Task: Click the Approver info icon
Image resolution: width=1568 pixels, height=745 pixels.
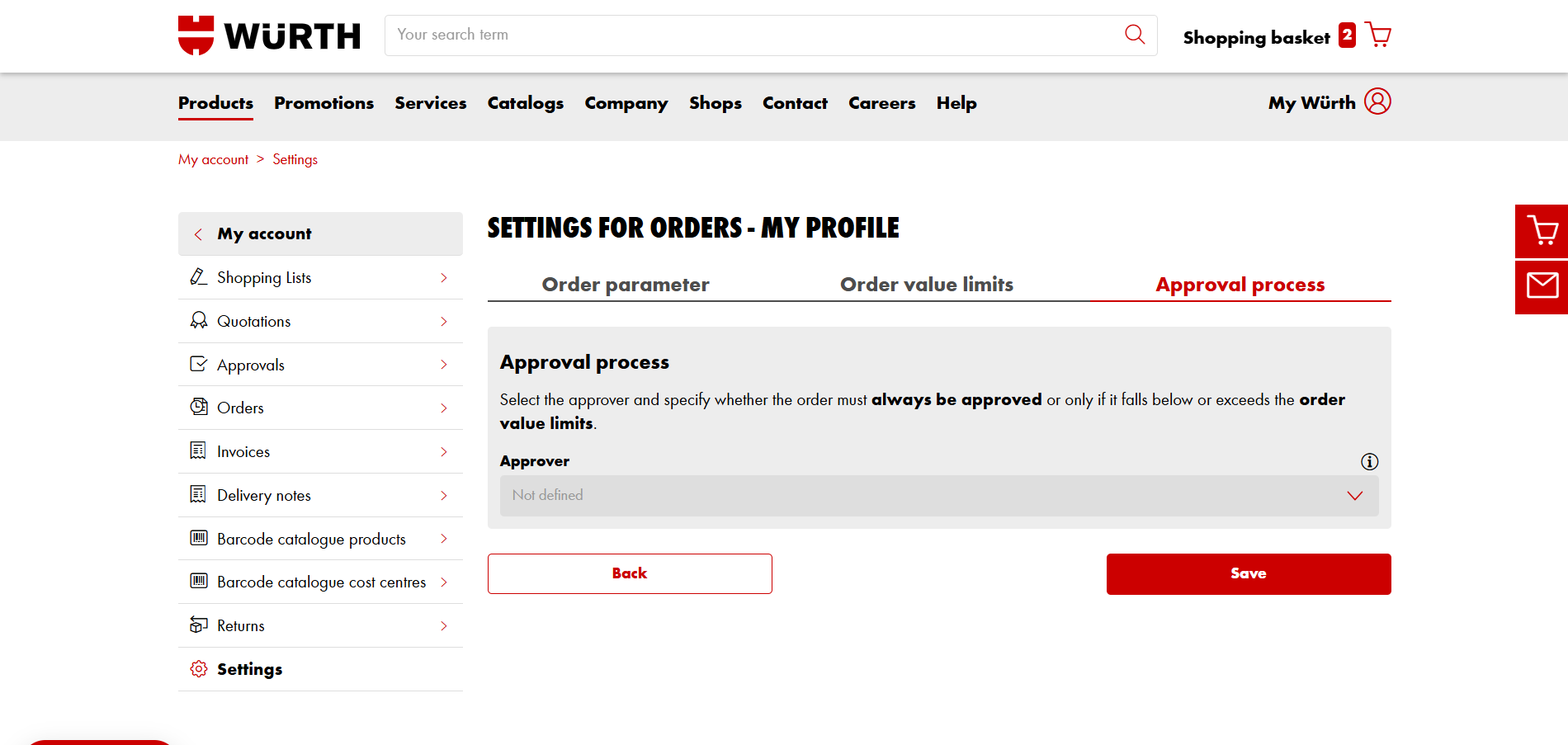Action: tap(1369, 462)
